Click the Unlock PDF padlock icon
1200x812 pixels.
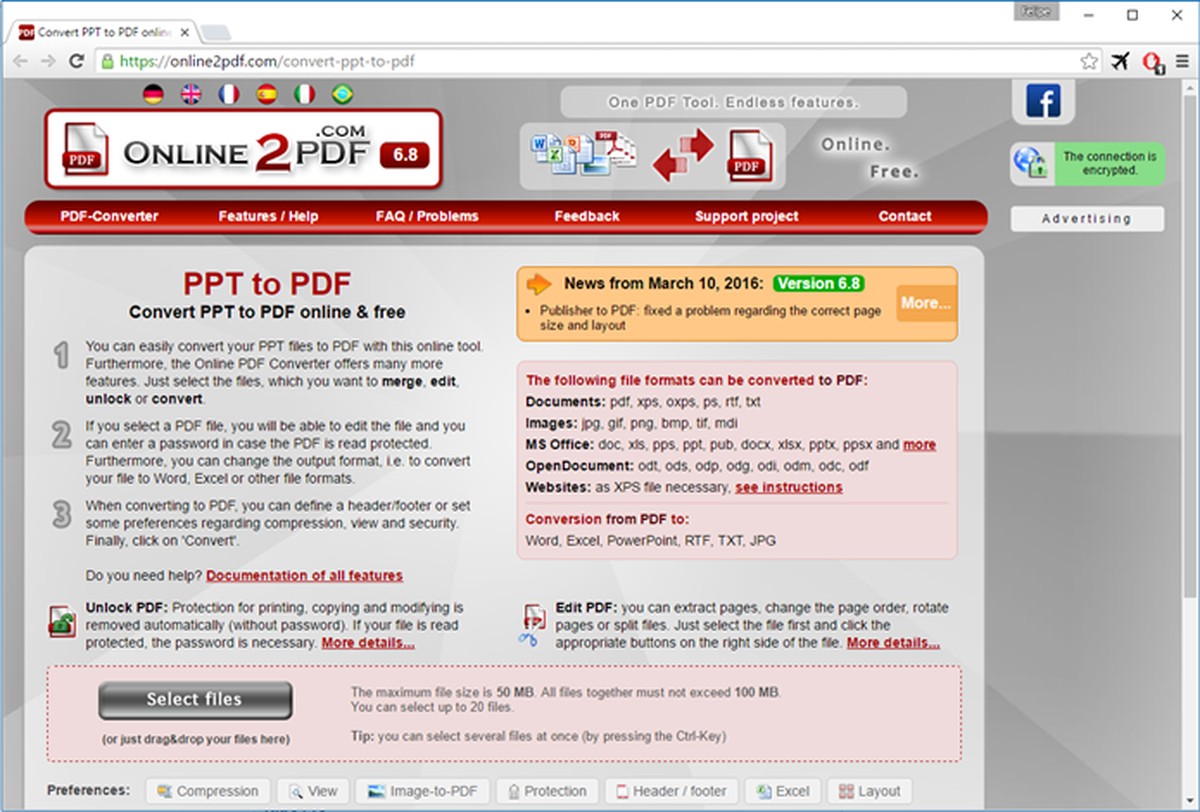(x=62, y=621)
